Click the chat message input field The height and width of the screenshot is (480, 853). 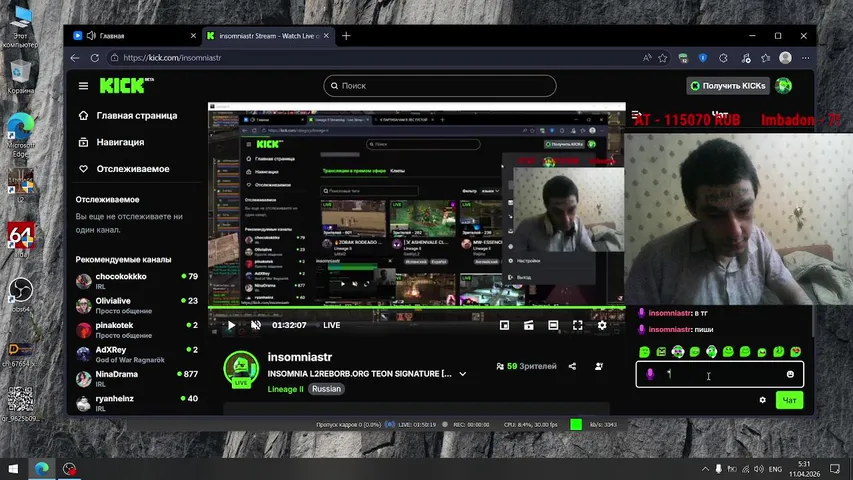click(x=719, y=374)
